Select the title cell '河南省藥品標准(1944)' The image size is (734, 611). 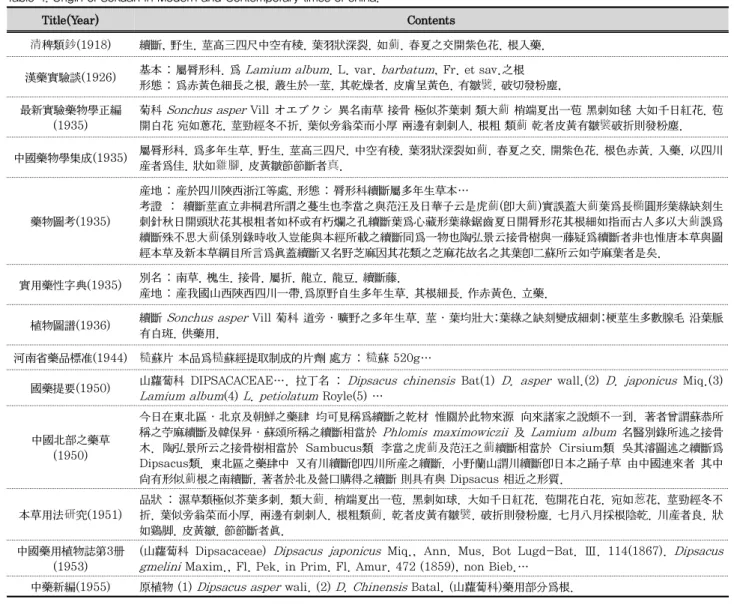[x=70, y=358]
